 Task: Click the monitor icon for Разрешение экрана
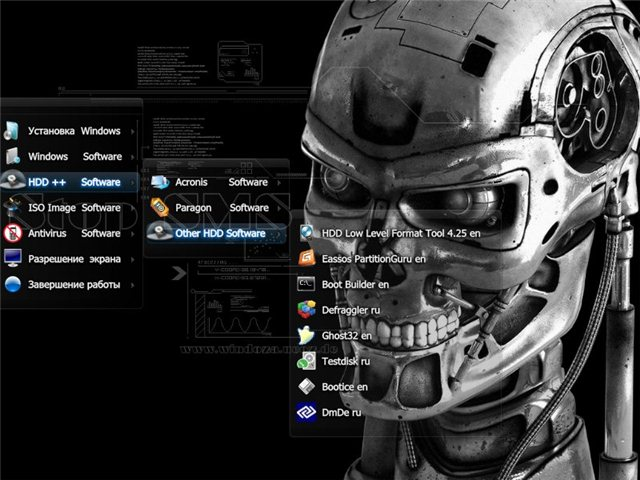tap(12, 259)
